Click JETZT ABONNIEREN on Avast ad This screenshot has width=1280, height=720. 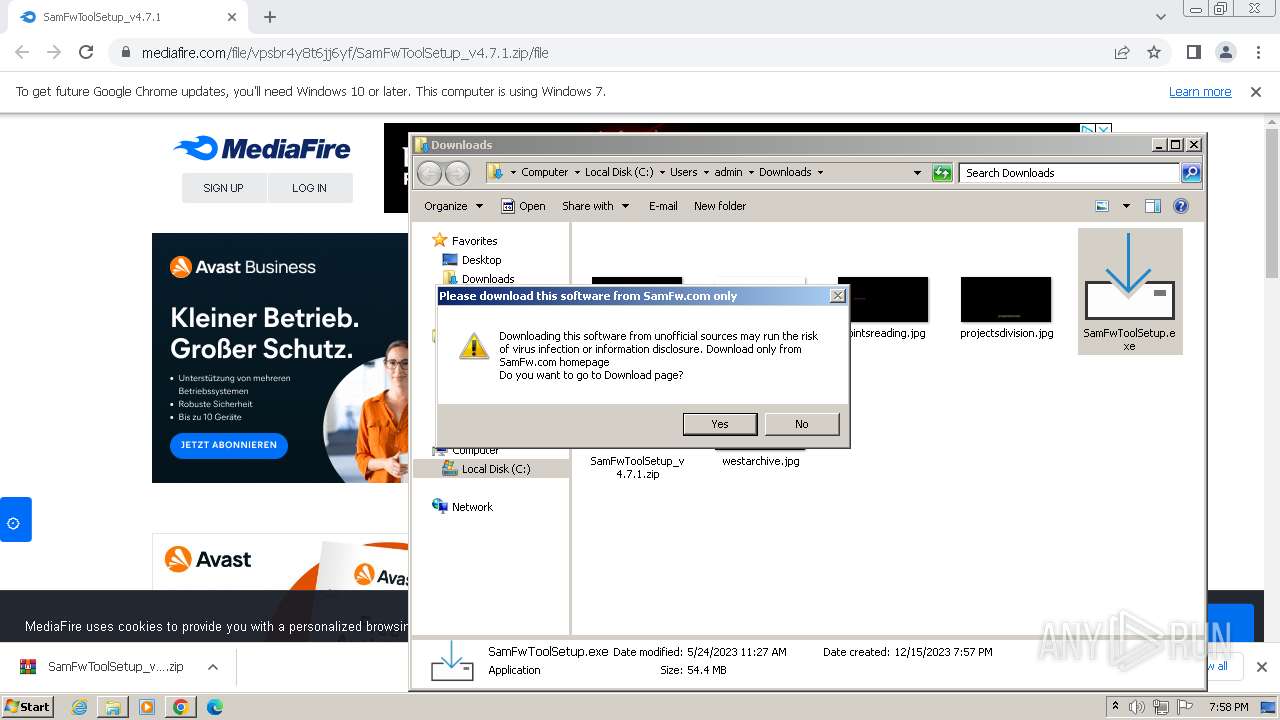click(229, 445)
